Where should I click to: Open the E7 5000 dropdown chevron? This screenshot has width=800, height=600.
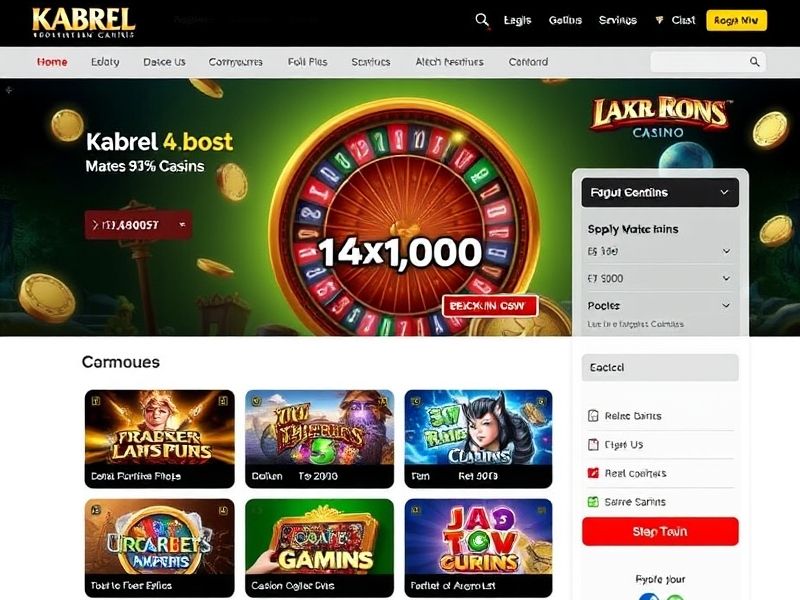click(x=727, y=279)
